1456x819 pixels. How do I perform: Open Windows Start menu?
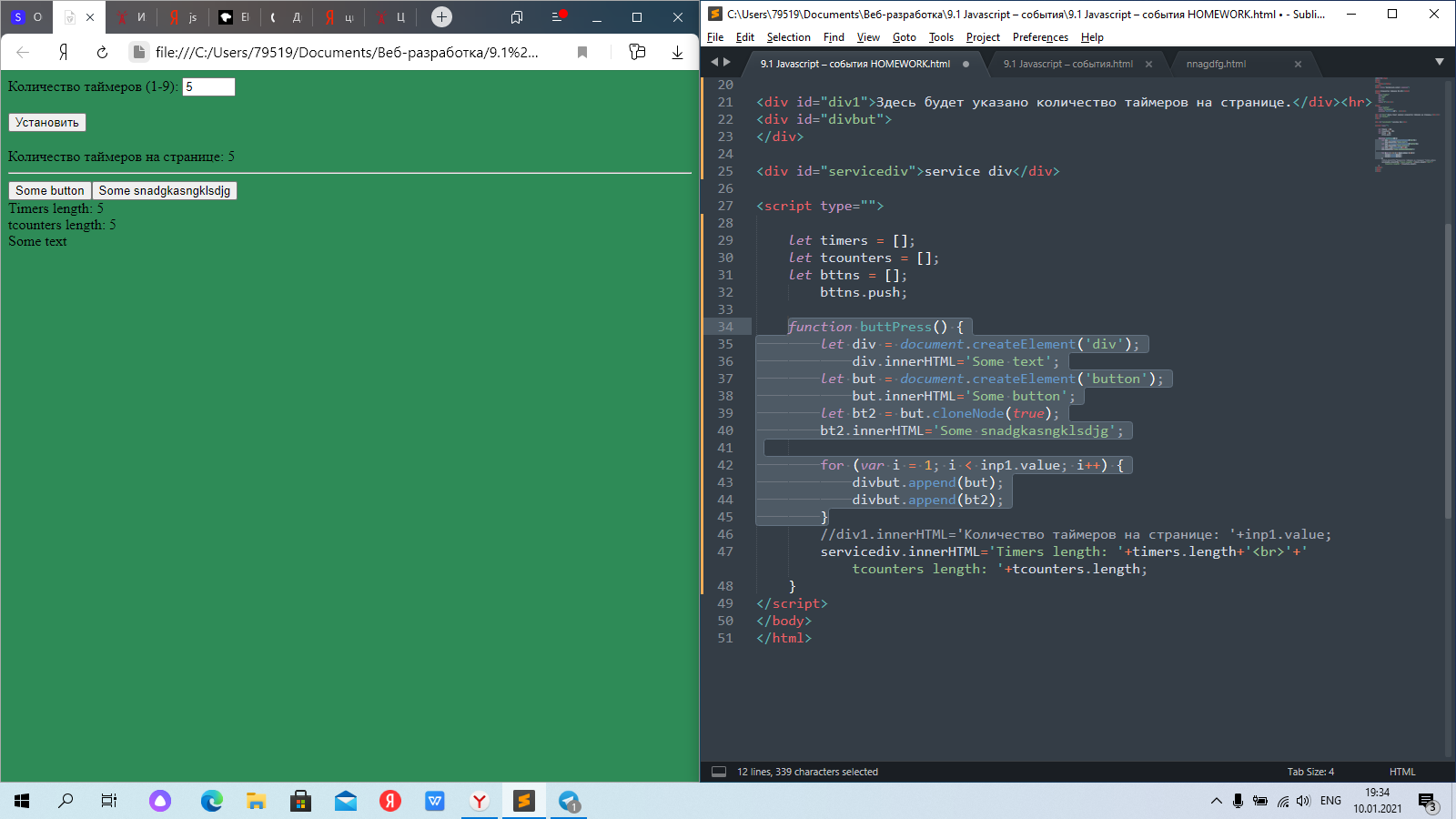click(22, 801)
